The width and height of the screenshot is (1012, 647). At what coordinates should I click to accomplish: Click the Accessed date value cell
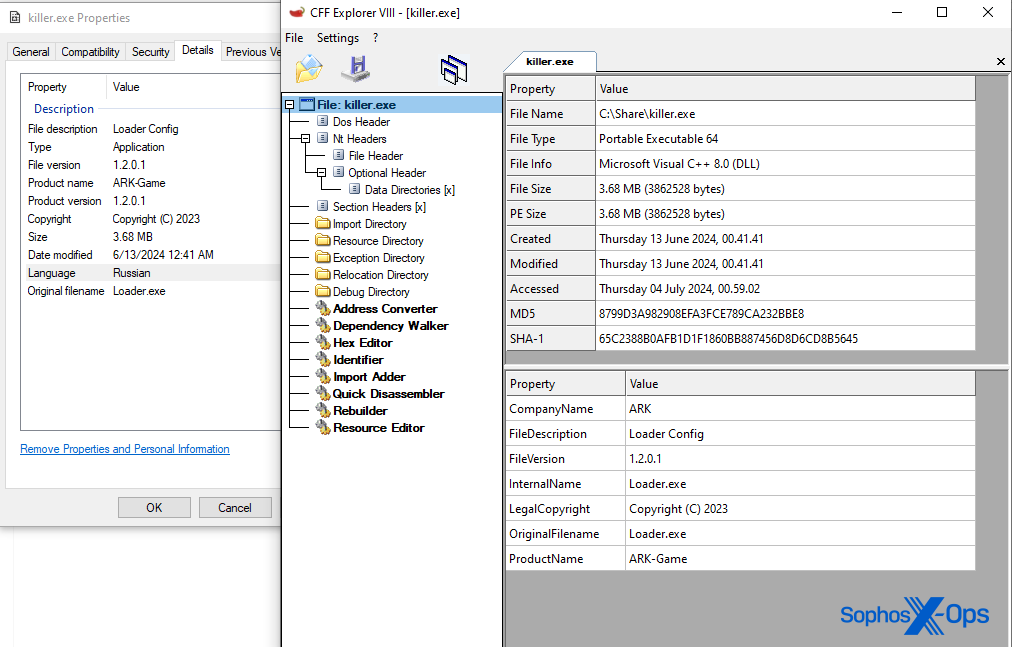pyautogui.click(x=785, y=289)
